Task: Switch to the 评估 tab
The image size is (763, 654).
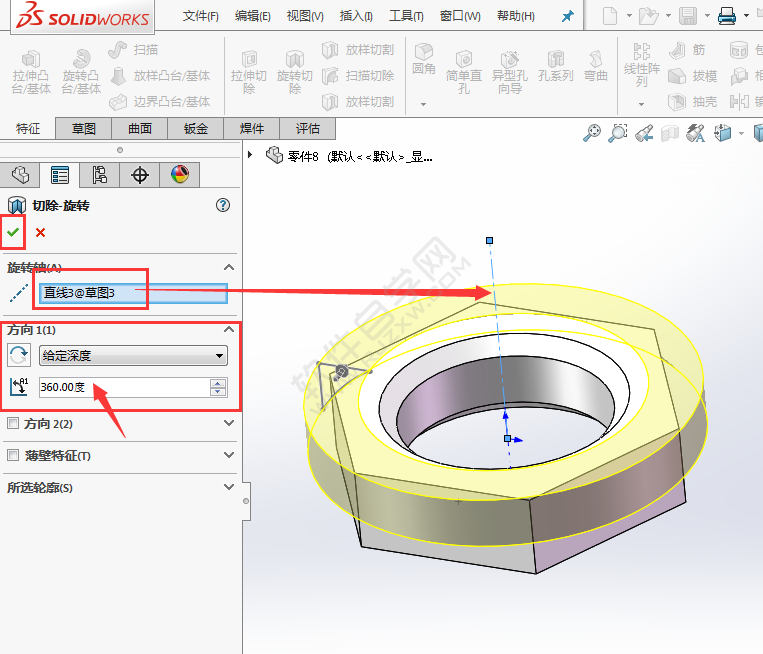Action: point(308,129)
